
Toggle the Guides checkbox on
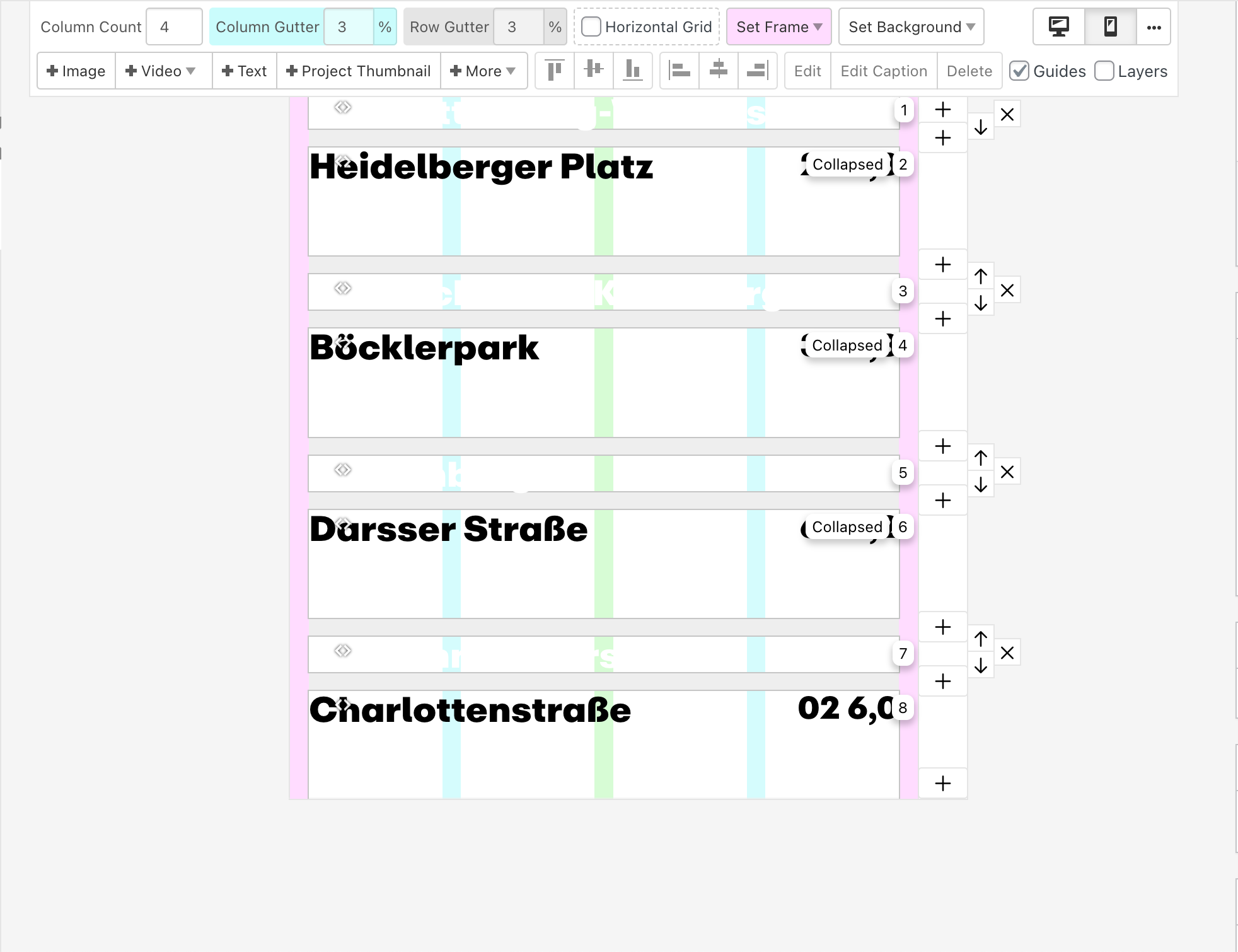[1021, 71]
